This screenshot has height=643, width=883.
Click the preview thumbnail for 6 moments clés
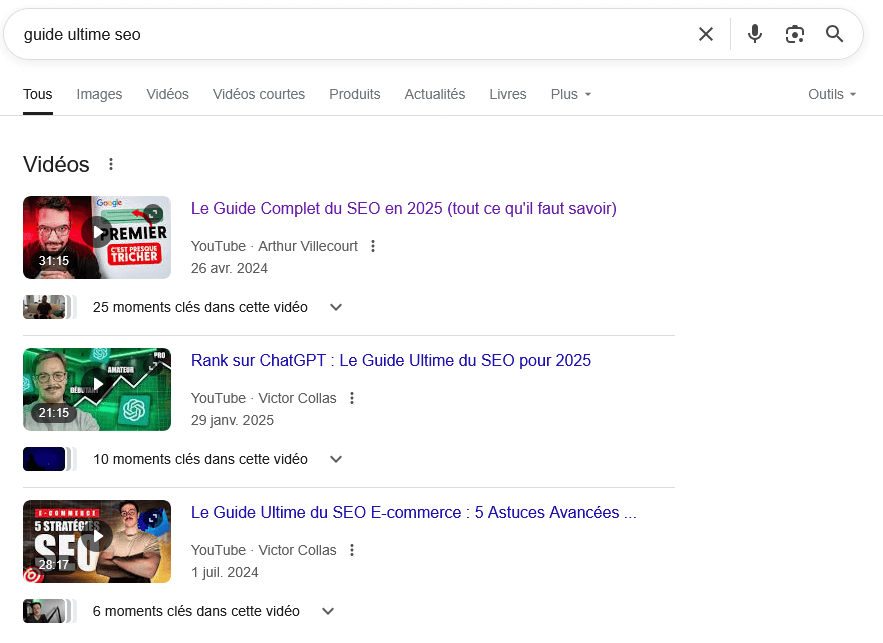click(49, 611)
